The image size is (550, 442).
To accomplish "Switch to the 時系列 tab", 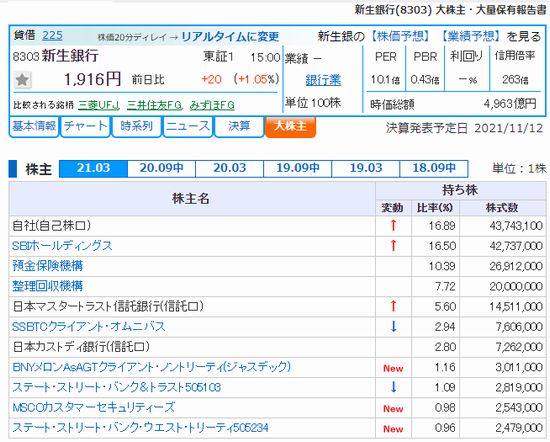I will tap(136, 126).
